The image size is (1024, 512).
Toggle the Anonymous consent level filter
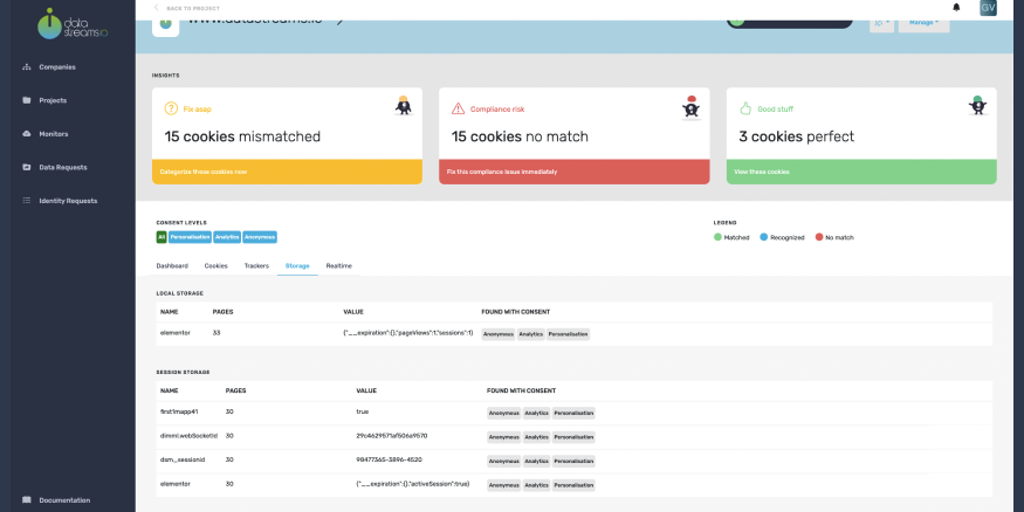tap(260, 237)
